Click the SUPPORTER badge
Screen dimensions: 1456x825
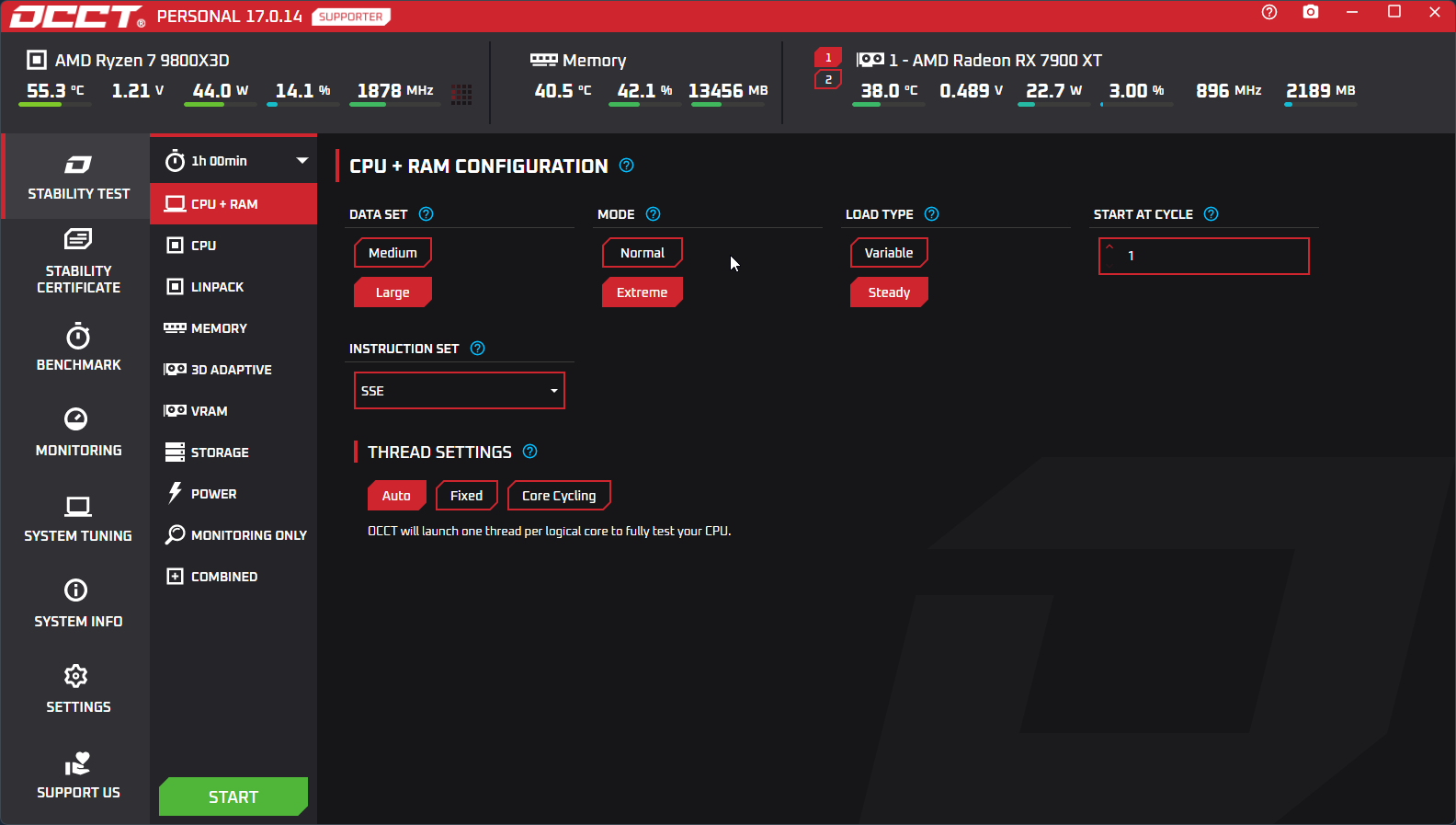coord(351,17)
